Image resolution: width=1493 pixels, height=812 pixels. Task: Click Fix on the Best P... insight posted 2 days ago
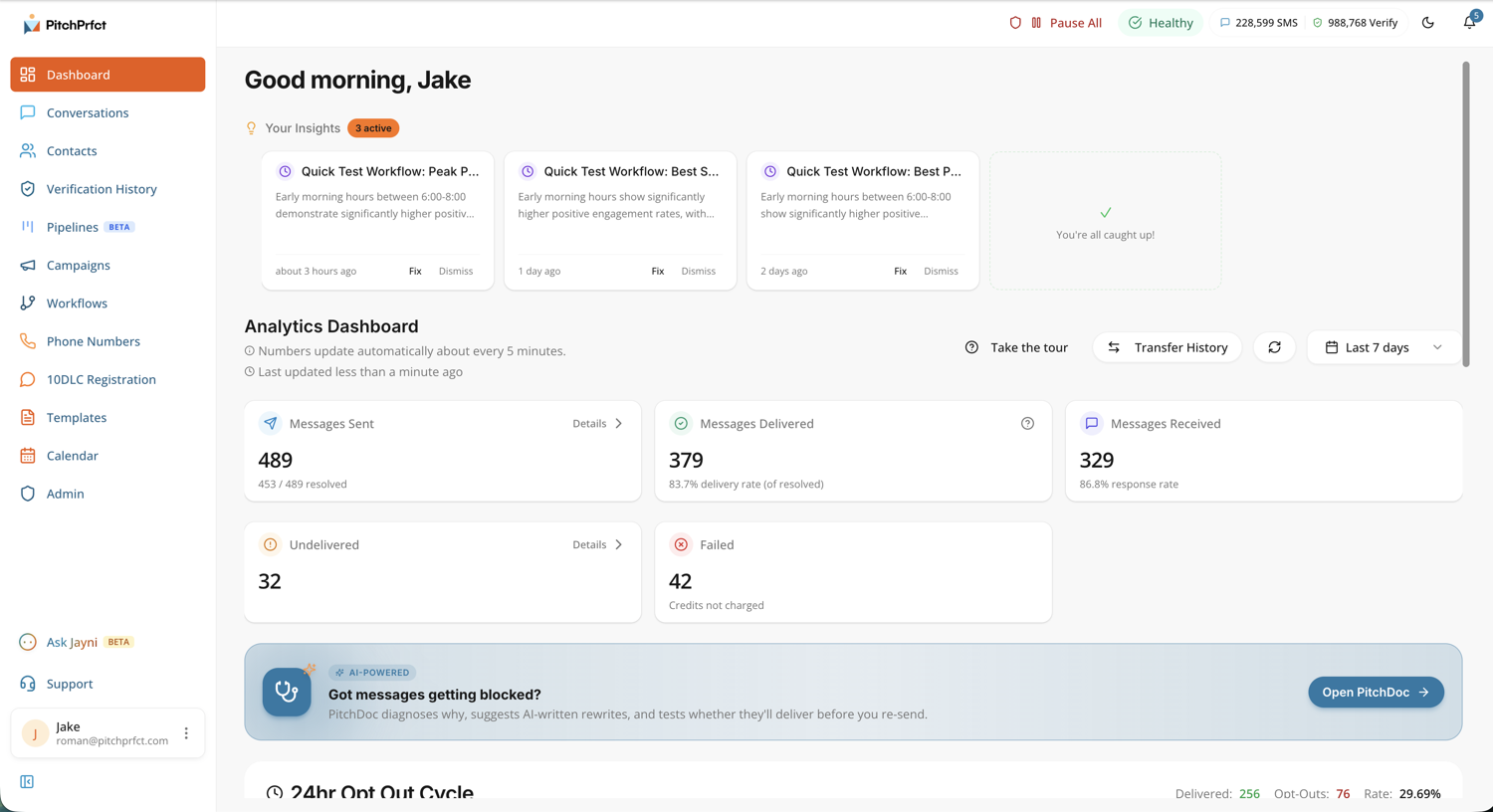901,271
